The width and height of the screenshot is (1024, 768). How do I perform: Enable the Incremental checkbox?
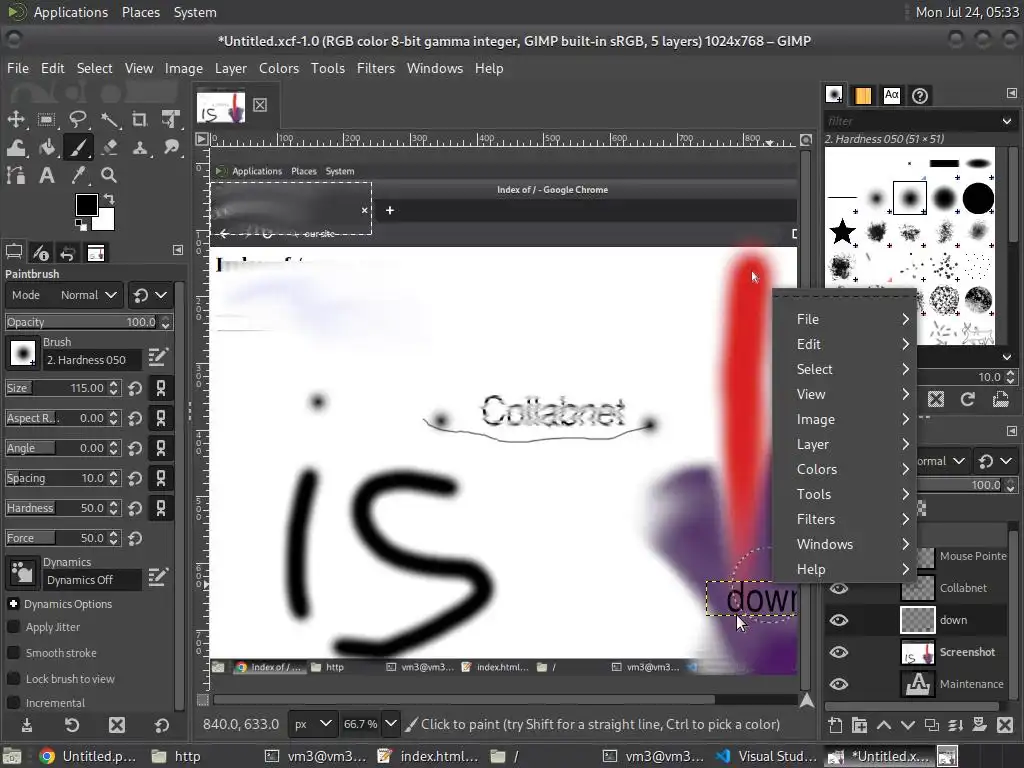[13, 703]
